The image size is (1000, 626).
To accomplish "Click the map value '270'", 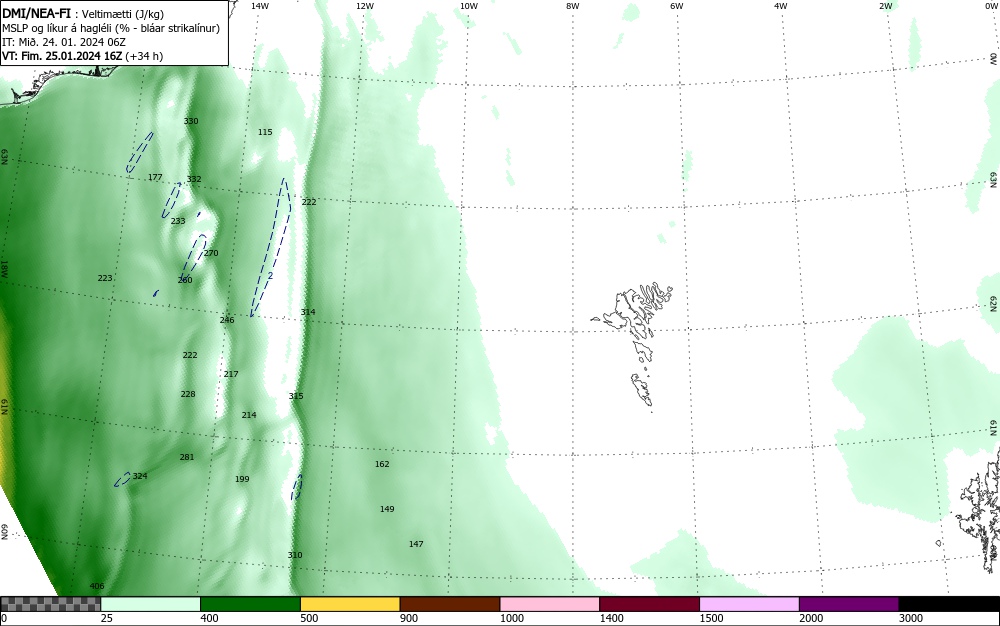I will (x=211, y=253).
